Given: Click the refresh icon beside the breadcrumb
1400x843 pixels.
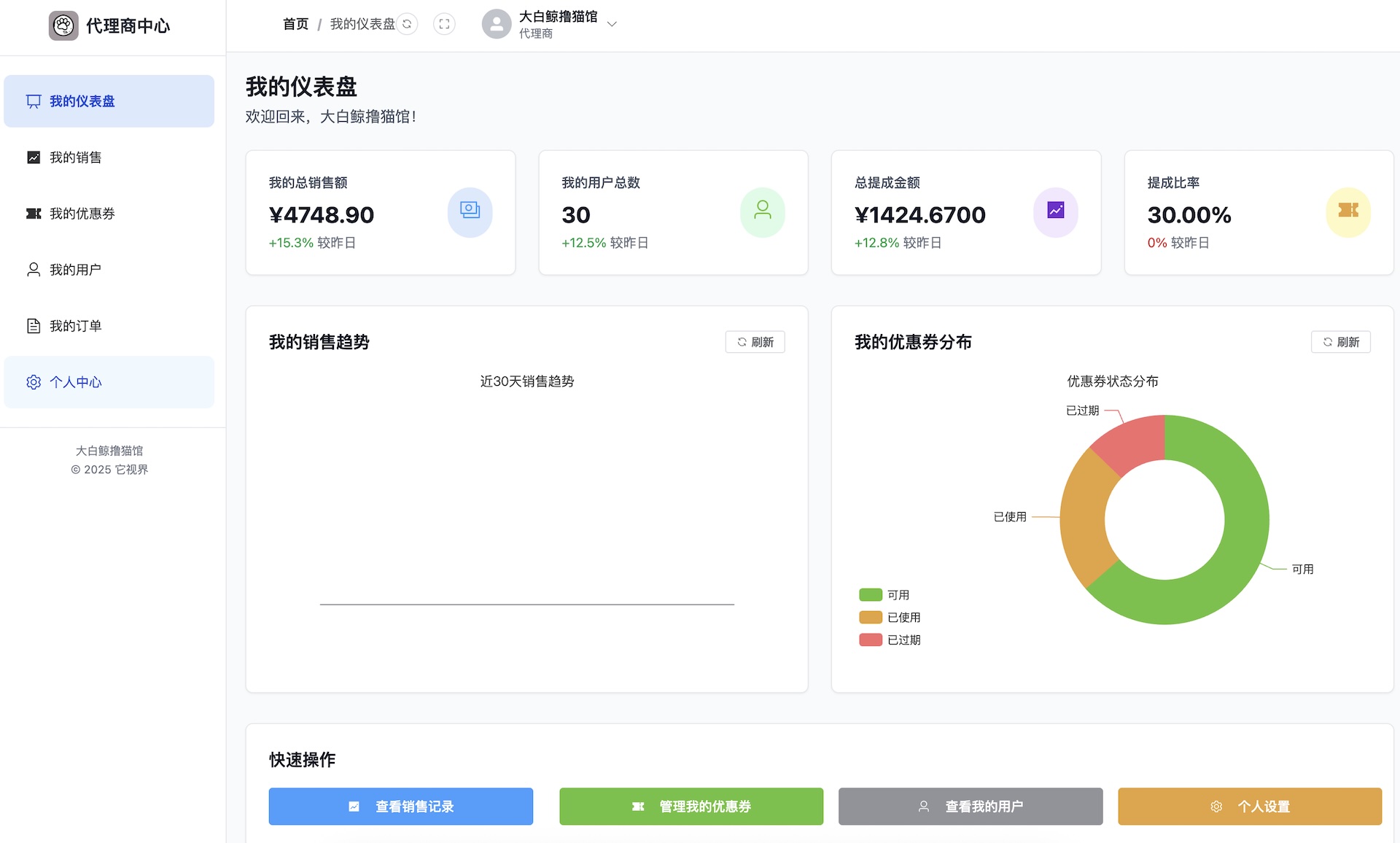Looking at the screenshot, I should pyautogui.click(x=407, y=24).
